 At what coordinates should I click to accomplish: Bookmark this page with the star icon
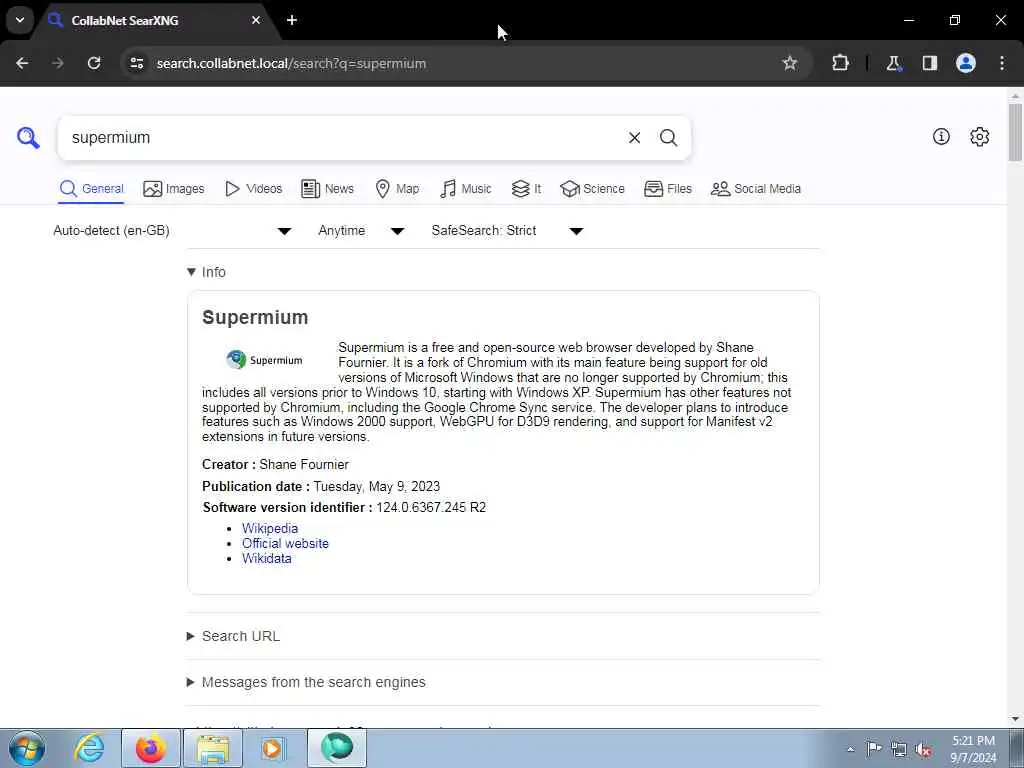pyautogui.click(x=790, y=63)
